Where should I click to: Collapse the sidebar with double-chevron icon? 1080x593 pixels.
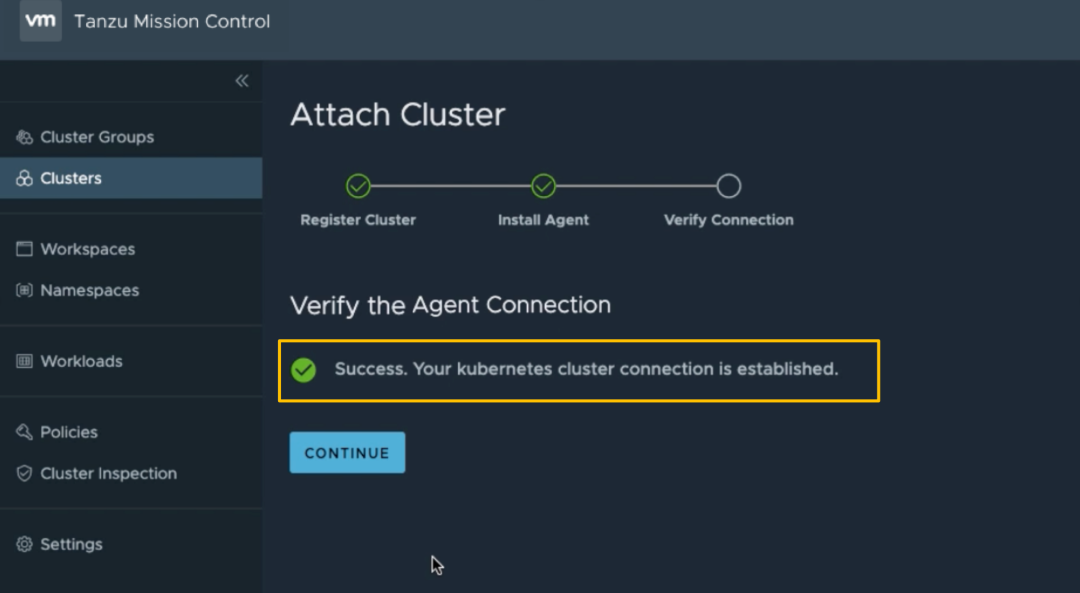pos(242,81)
